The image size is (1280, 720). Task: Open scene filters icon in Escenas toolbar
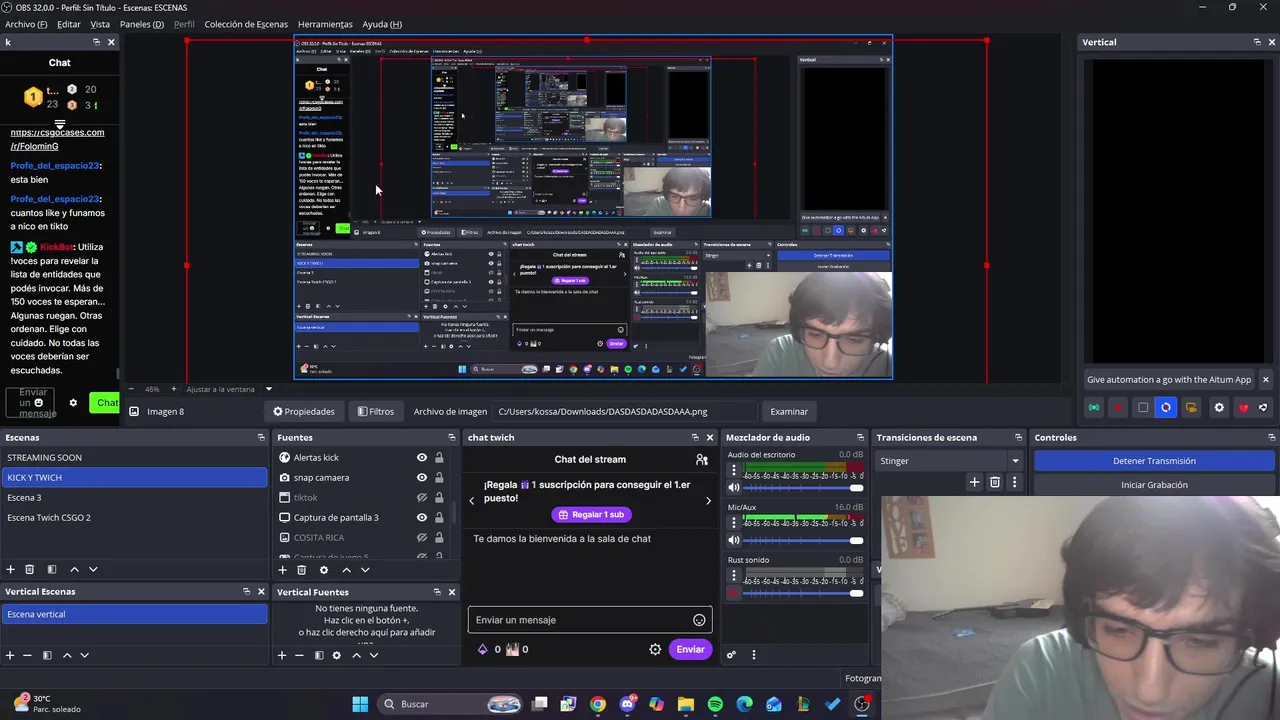(x=51, y=569)
